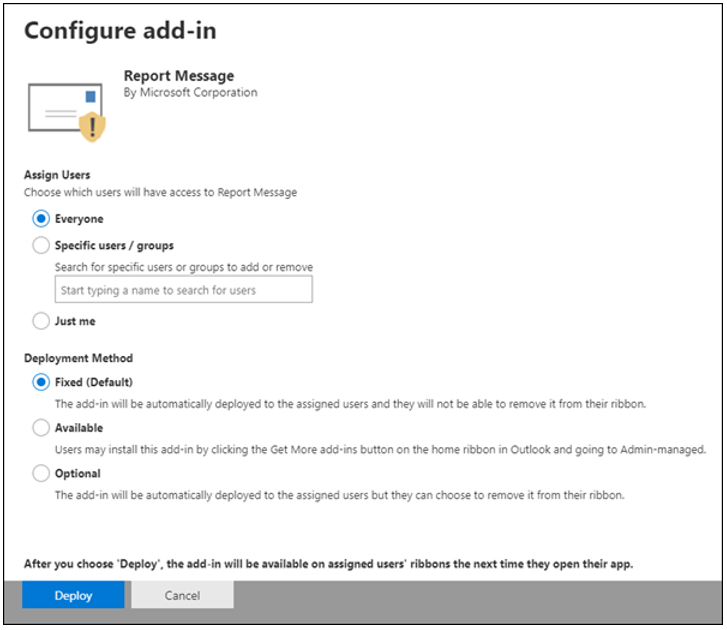Pick the Fixed (Default) deployment method
Screen dimensions: 727x630
pos(41,382)
